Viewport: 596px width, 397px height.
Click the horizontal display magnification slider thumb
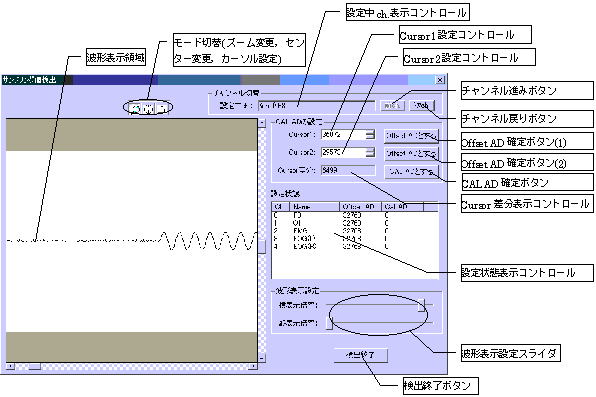pyautogui.click(x=422, y=305)
